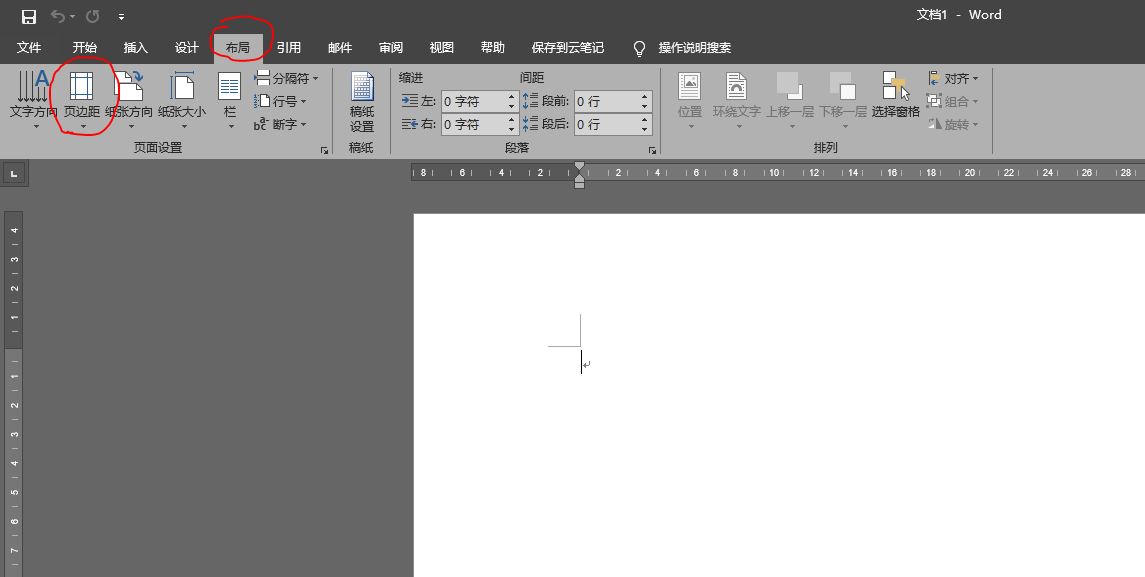1145x577 pixels.
Task: Click the Undo arrow icon
Action: pos(58,16)
